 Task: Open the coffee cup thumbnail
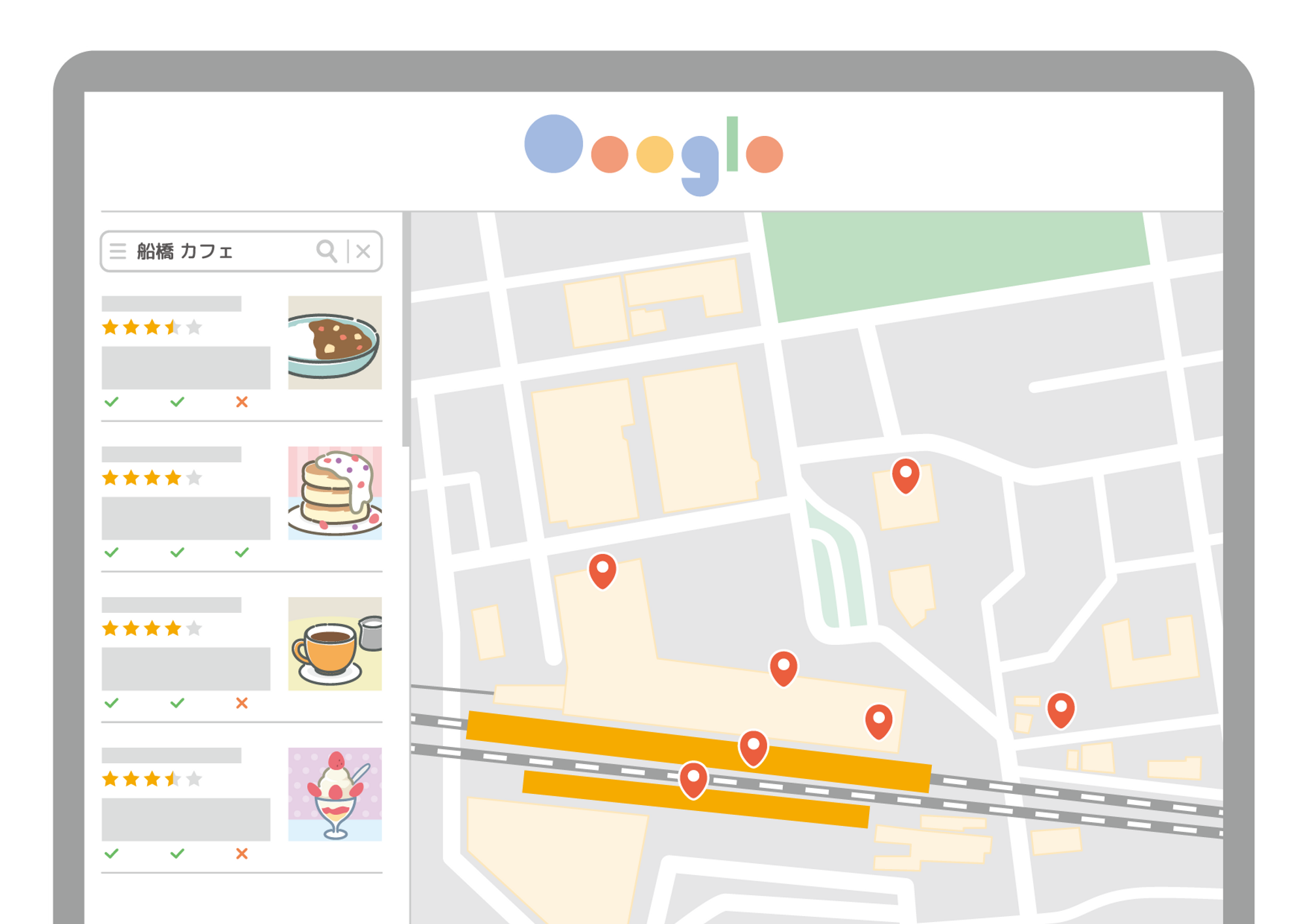pyautogui.click(x=335, y=643)
